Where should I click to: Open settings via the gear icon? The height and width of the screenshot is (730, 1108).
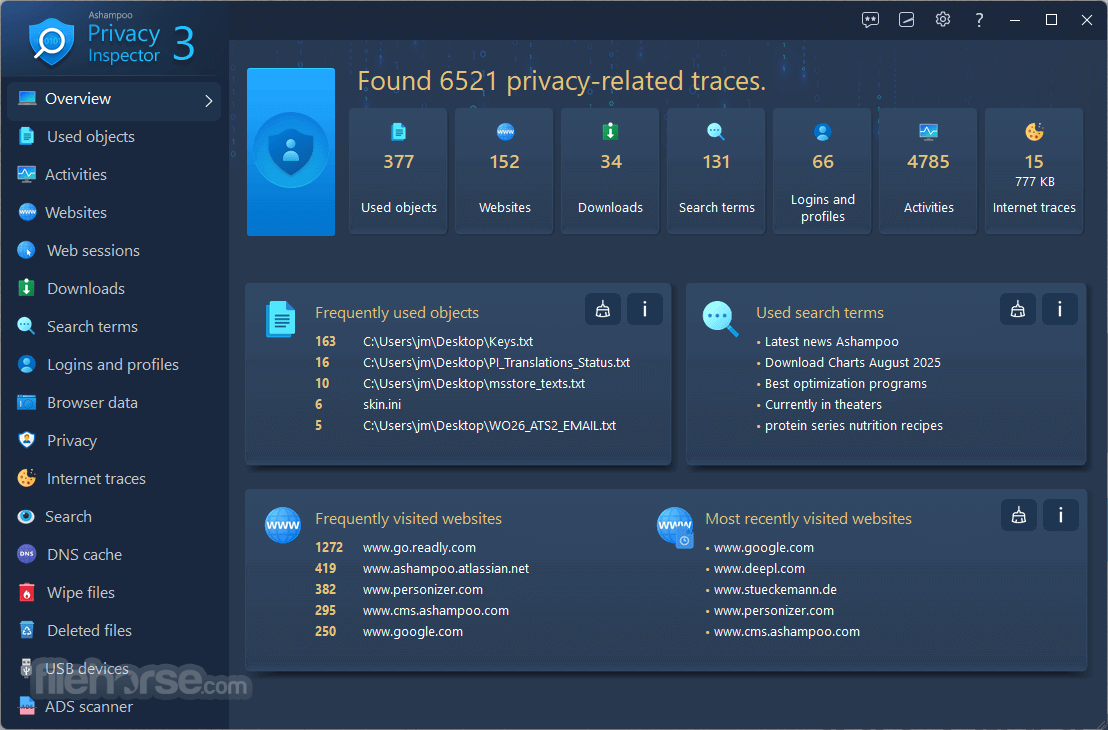943,20
